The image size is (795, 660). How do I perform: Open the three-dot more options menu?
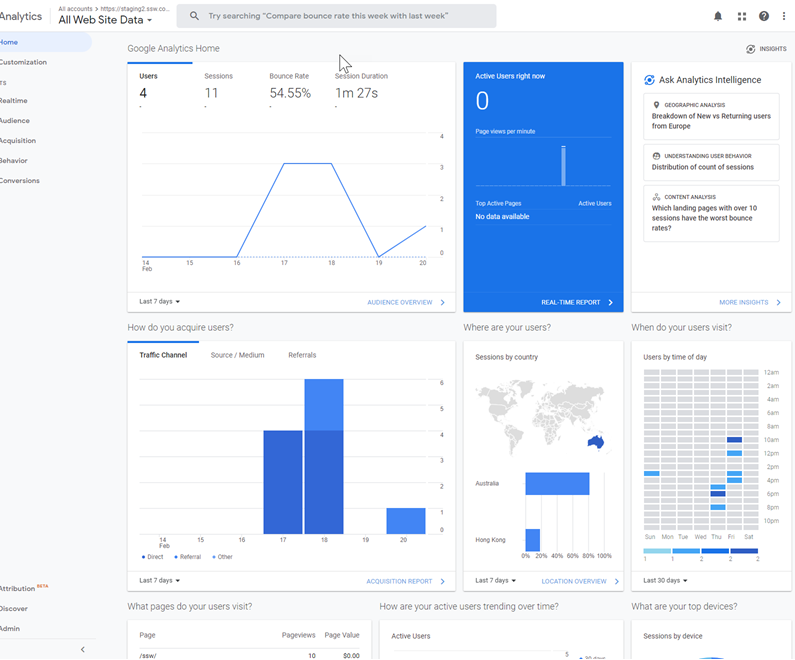tap(784, 16)
